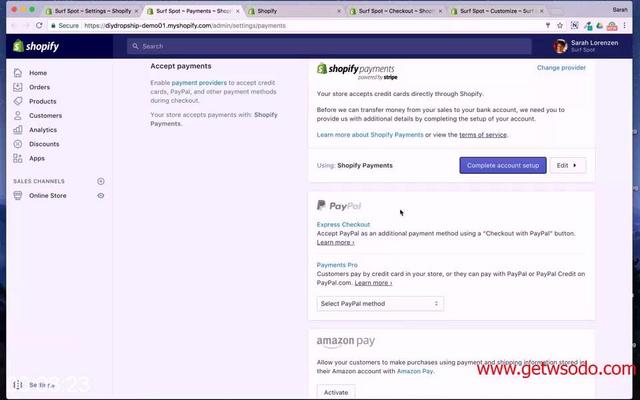Switch to Surf Spot Checkout browser tab
Image resolution: width=640 pixels, height=400 pixels.
pyautogui.click(x=396, y=11)
